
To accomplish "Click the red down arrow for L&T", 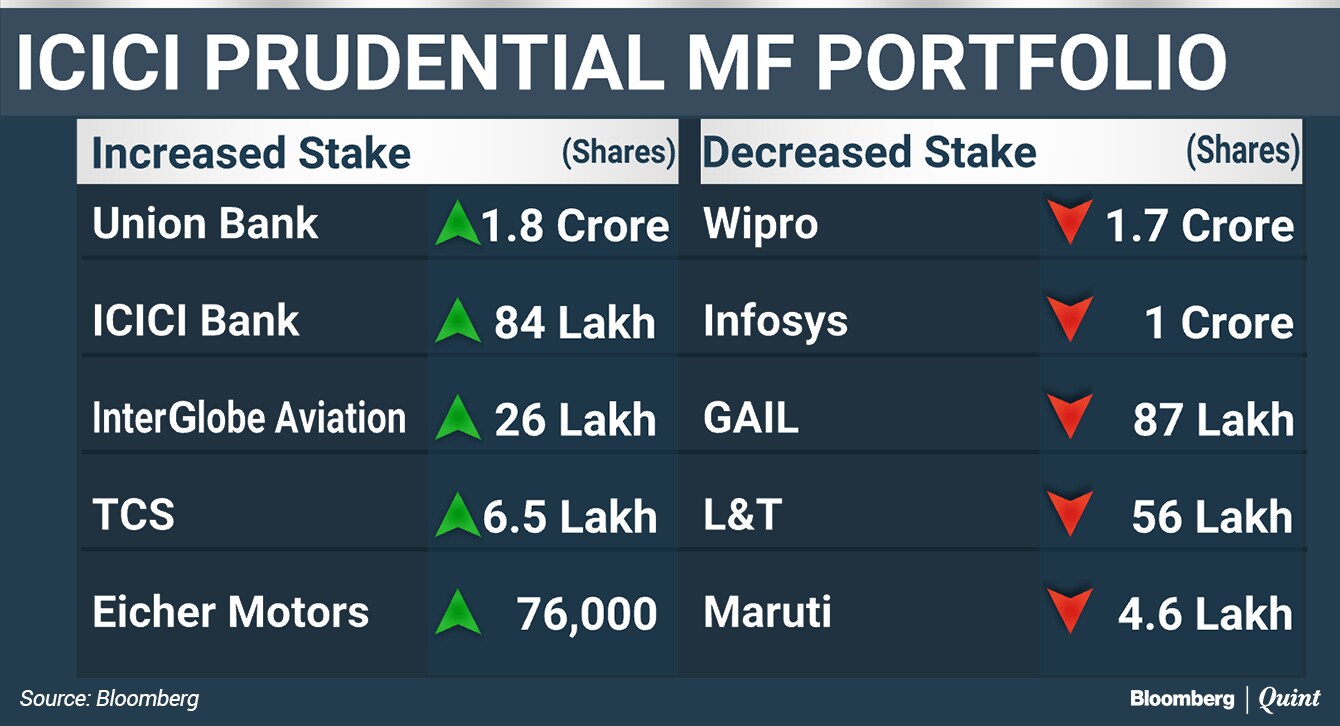I will [1070, 515].
